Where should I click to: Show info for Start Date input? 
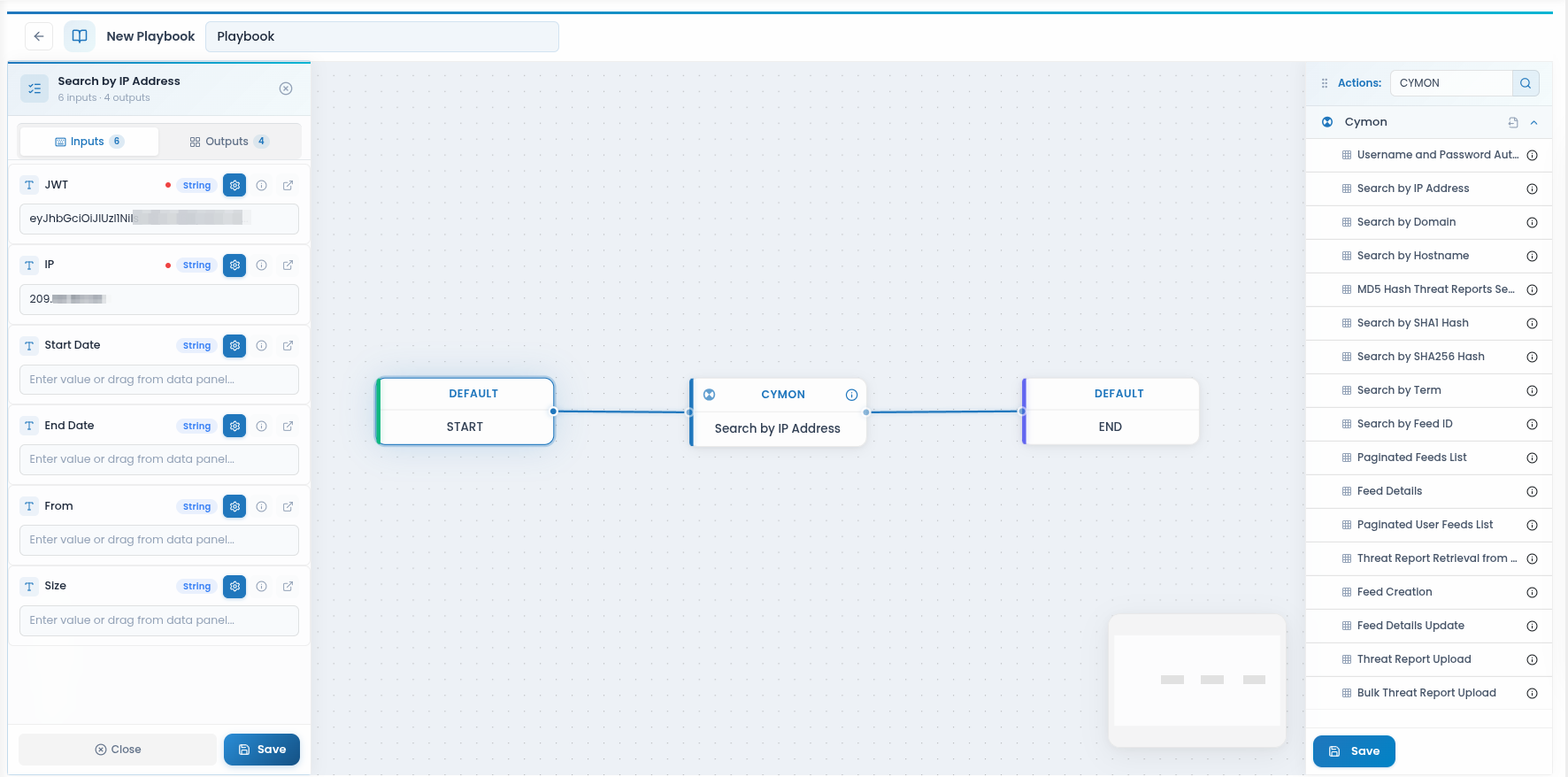pyautogui.click(x=261, y=346)
